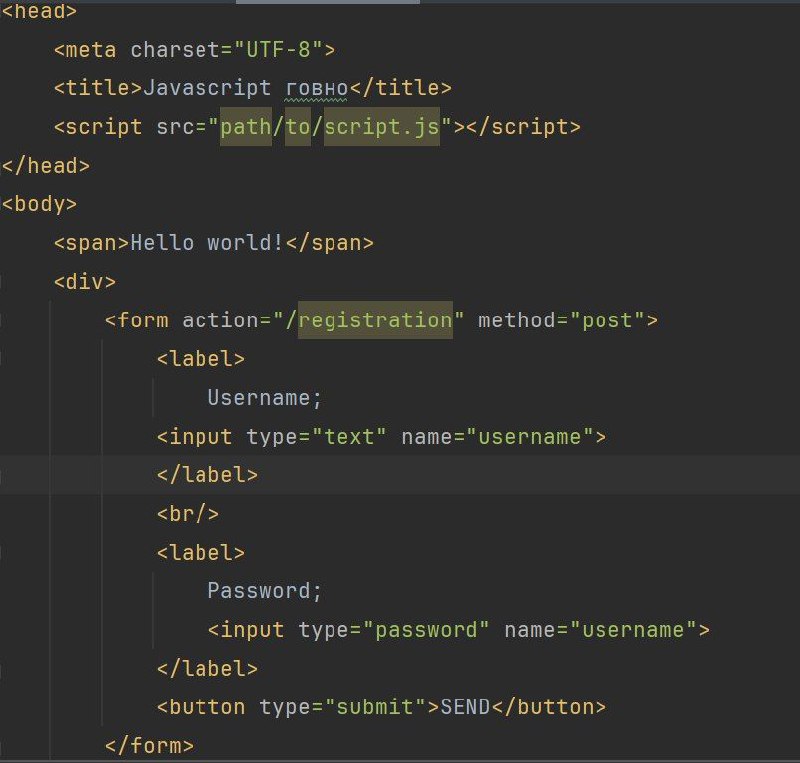The width and height of the screenshot is (800, 763).
Task: Click the "method" attribute of the form
Action: tap(517, 321)
